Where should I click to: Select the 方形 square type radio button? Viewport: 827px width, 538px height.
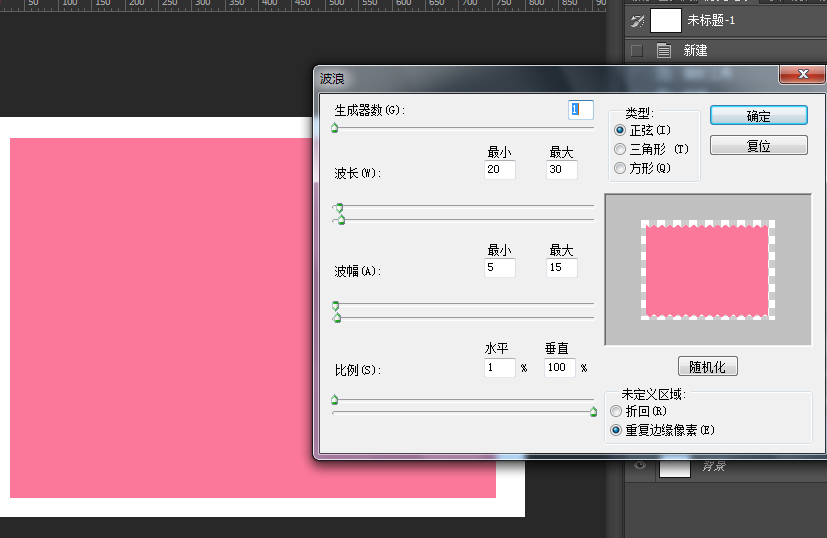(x=620, y=168)
